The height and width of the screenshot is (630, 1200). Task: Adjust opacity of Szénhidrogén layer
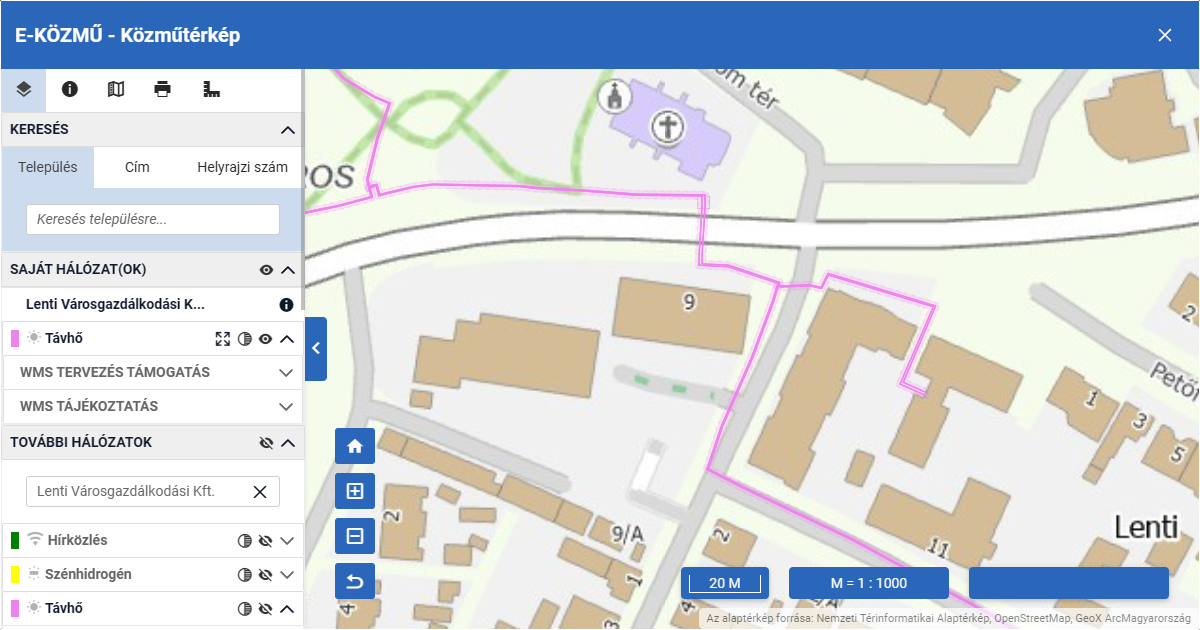click(244, 575)
